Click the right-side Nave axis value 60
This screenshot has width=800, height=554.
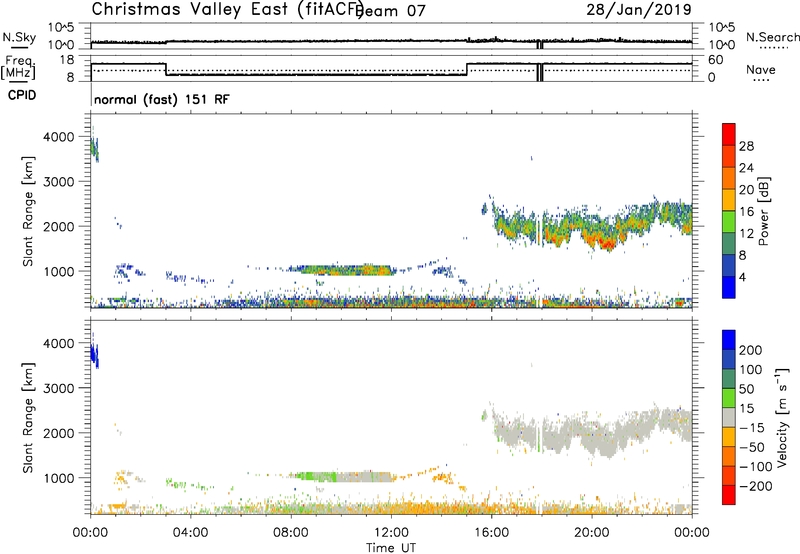(x=715, y=60)
